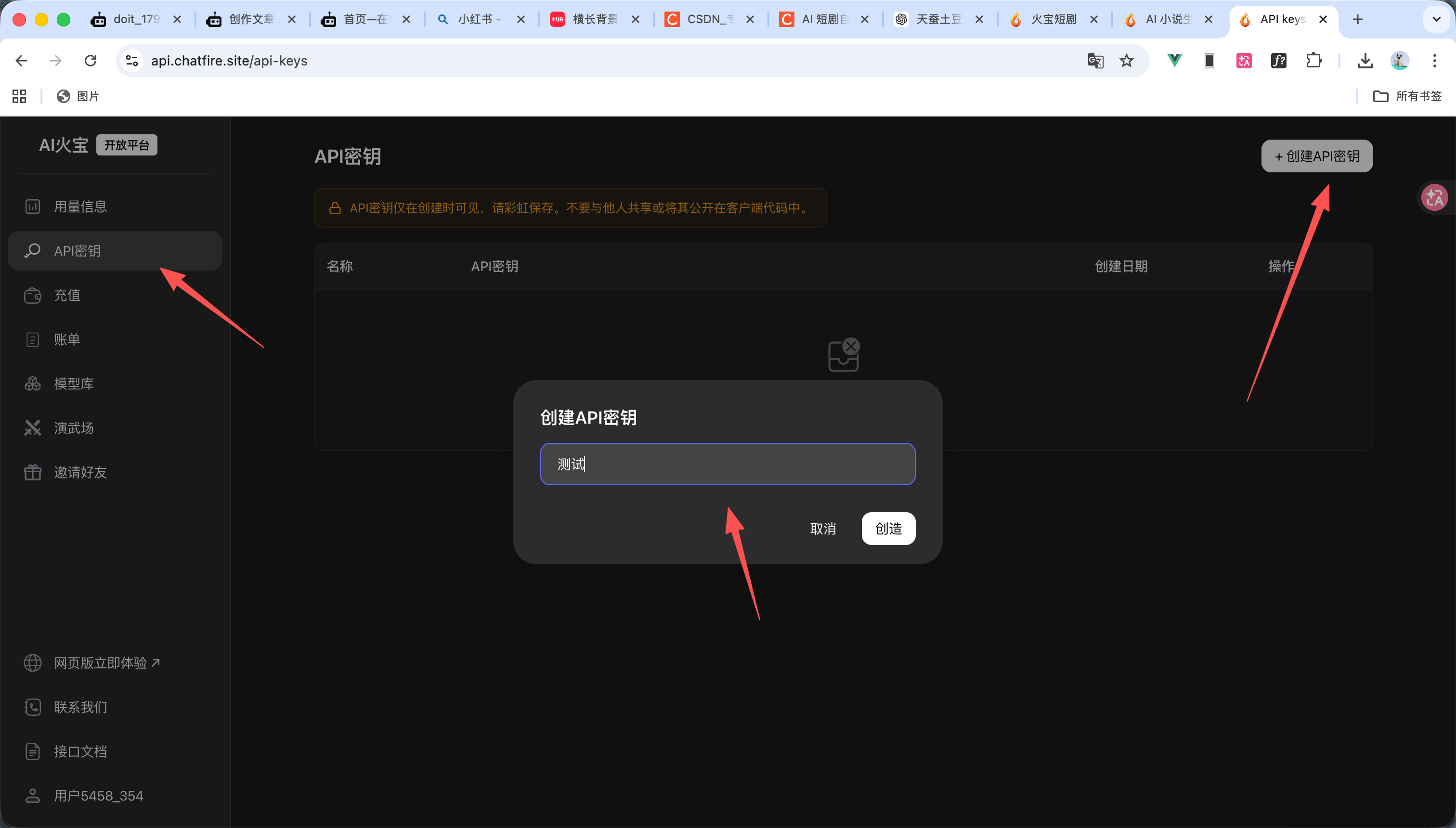Open the tab search chevron
This screenshot has height=828, width=1456.
(1437, 19)
